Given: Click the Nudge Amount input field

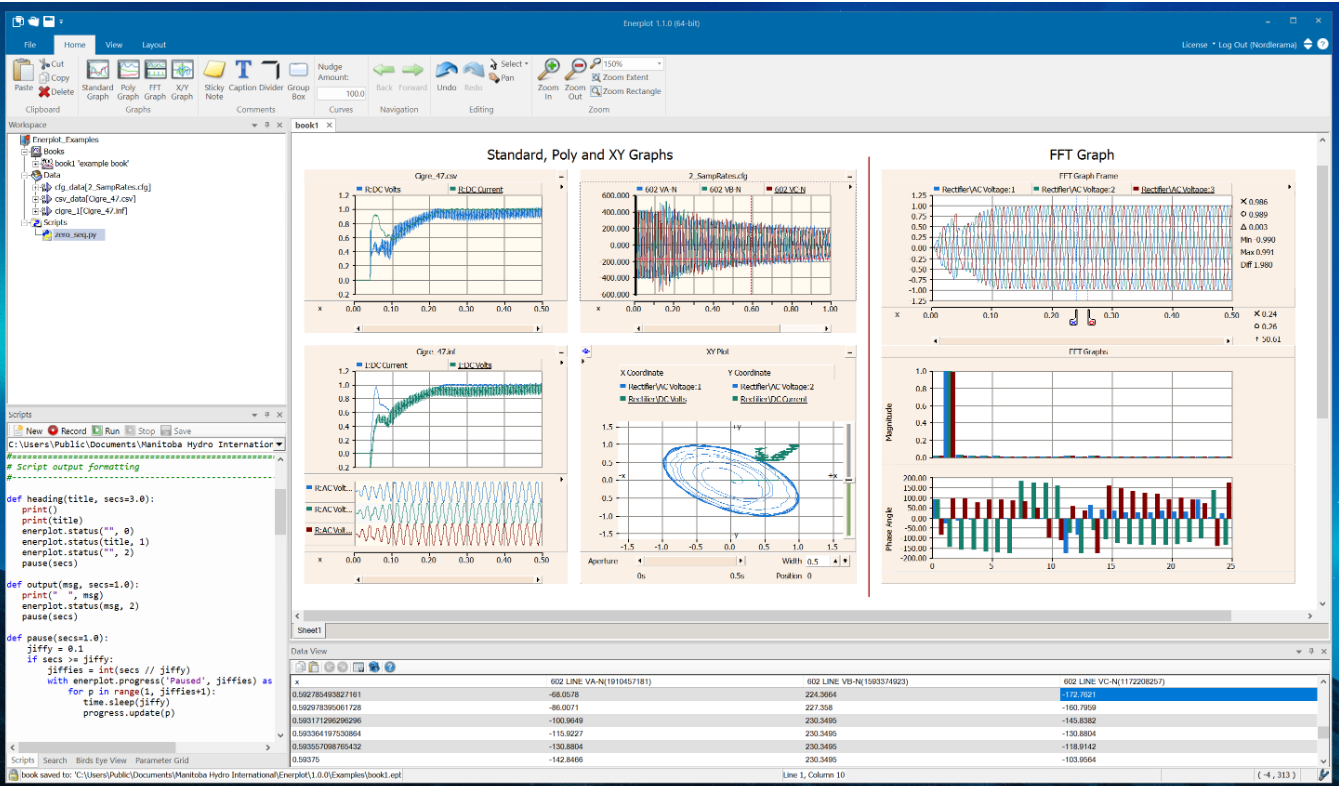Looking at the screenshot, I should click(342, 93).
